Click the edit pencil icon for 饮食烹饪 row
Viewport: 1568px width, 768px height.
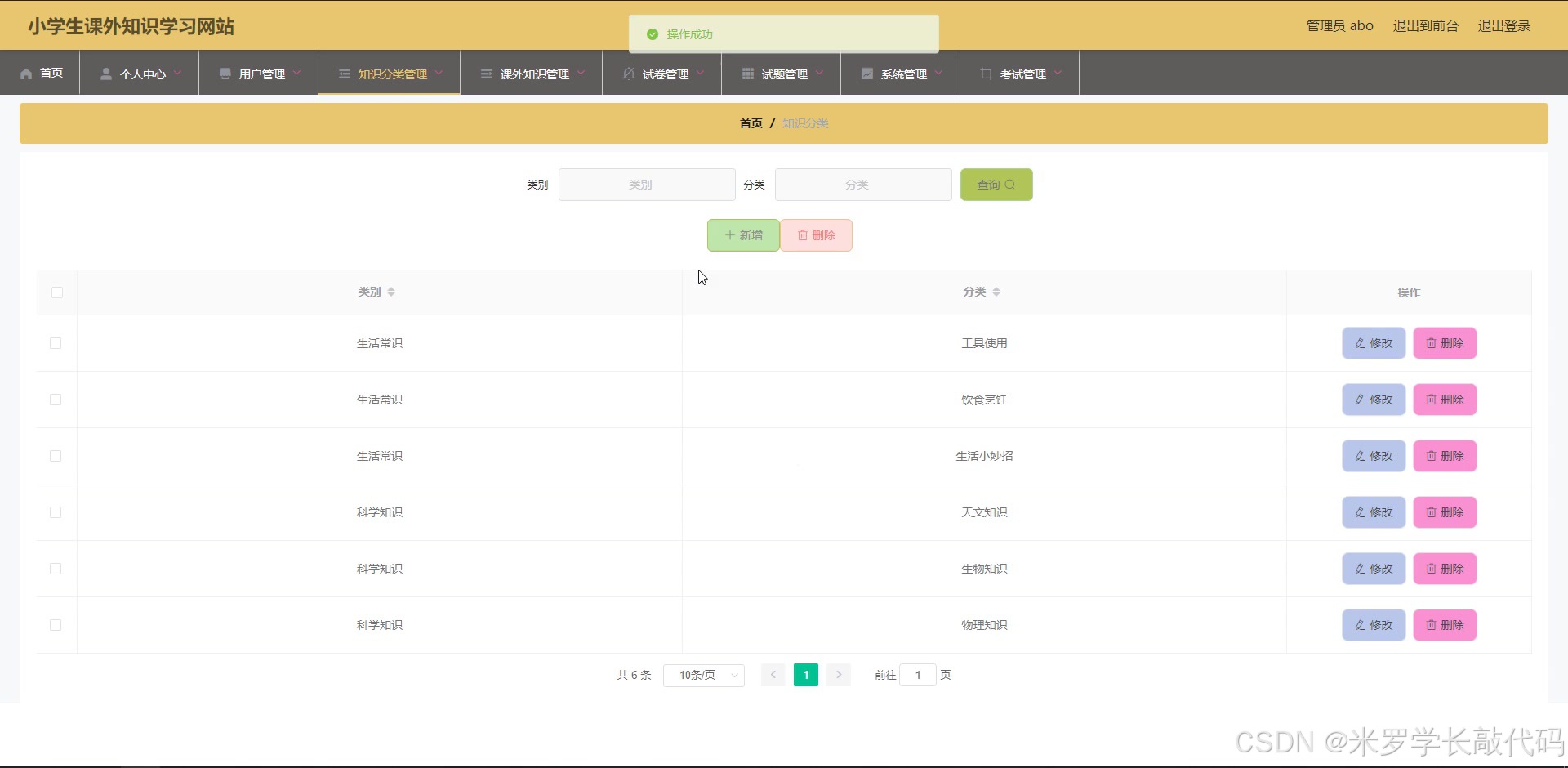tap(1360, 400)
